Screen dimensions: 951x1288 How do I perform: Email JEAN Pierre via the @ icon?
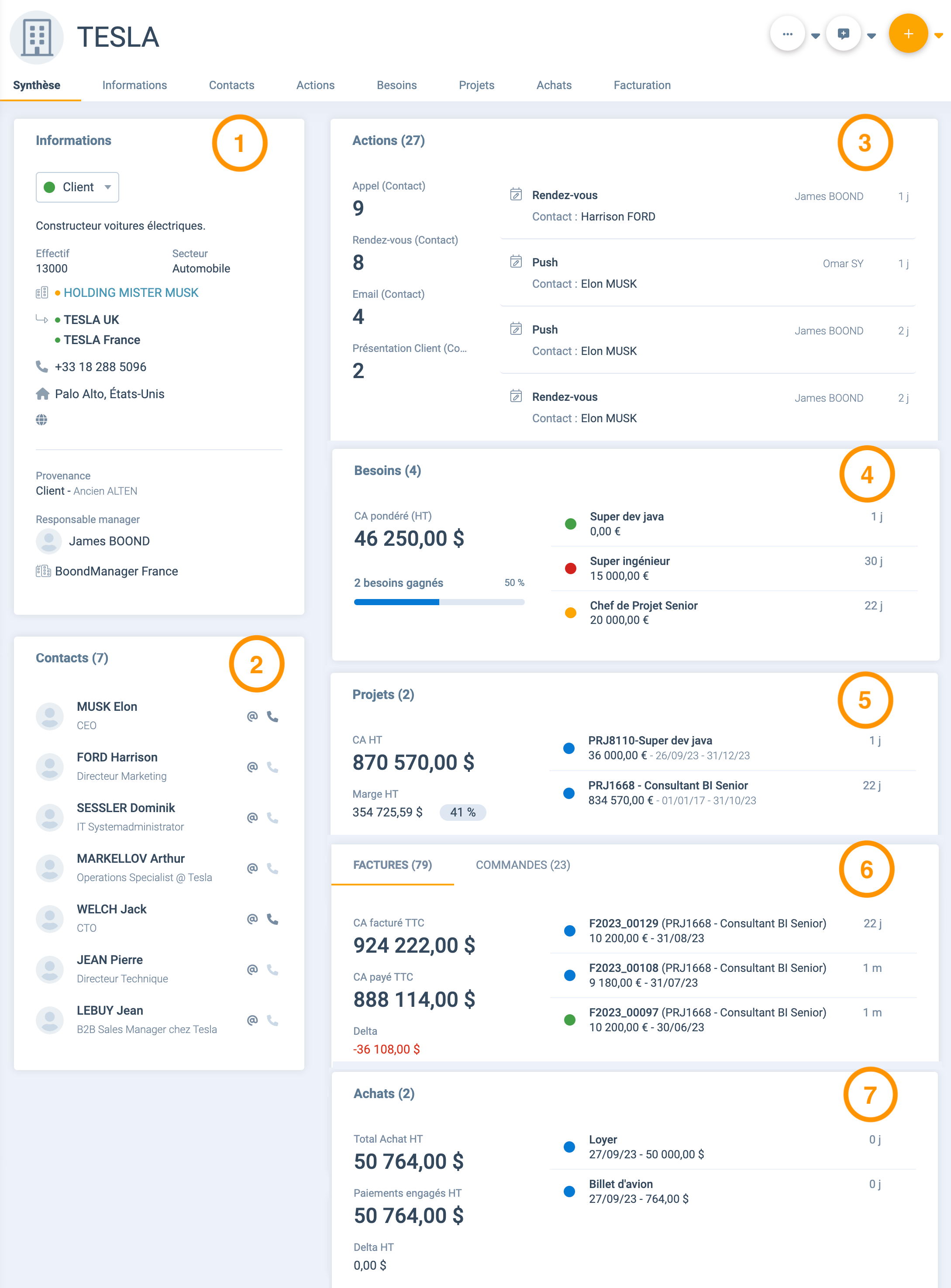pyautogui.click(x=252, y=970)
